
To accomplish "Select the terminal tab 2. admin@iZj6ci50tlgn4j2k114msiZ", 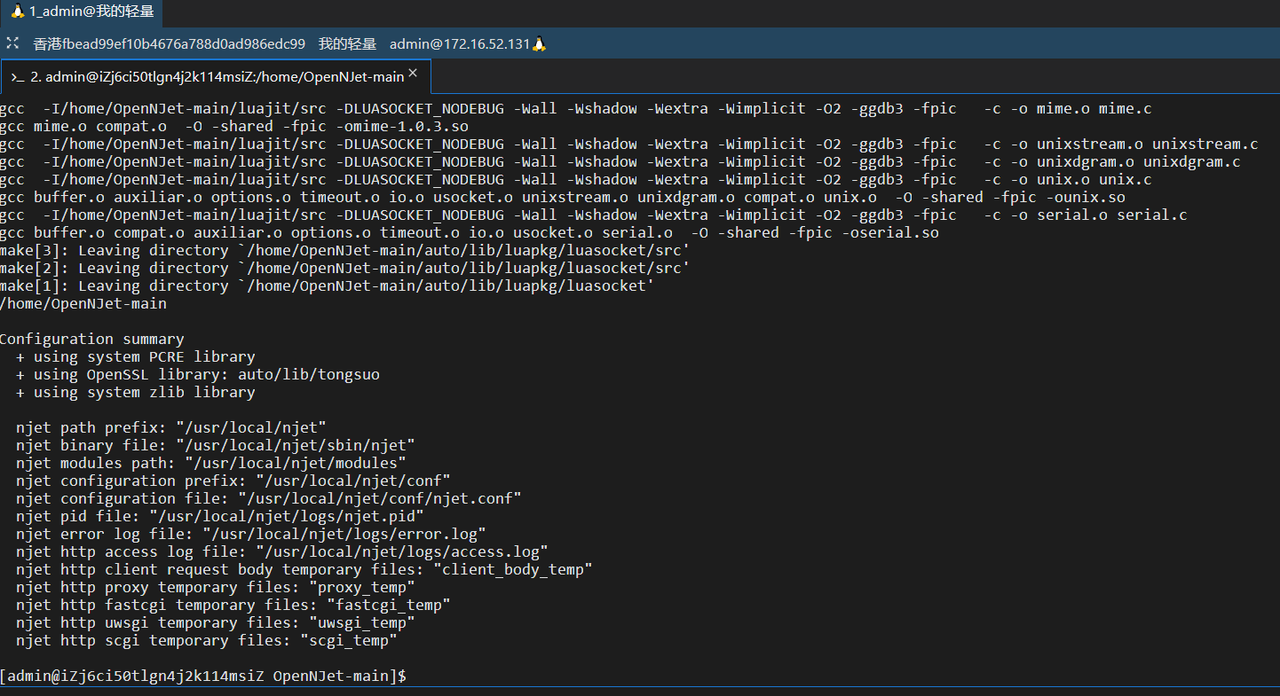I will pyautogui.click(x=216, y=76).
